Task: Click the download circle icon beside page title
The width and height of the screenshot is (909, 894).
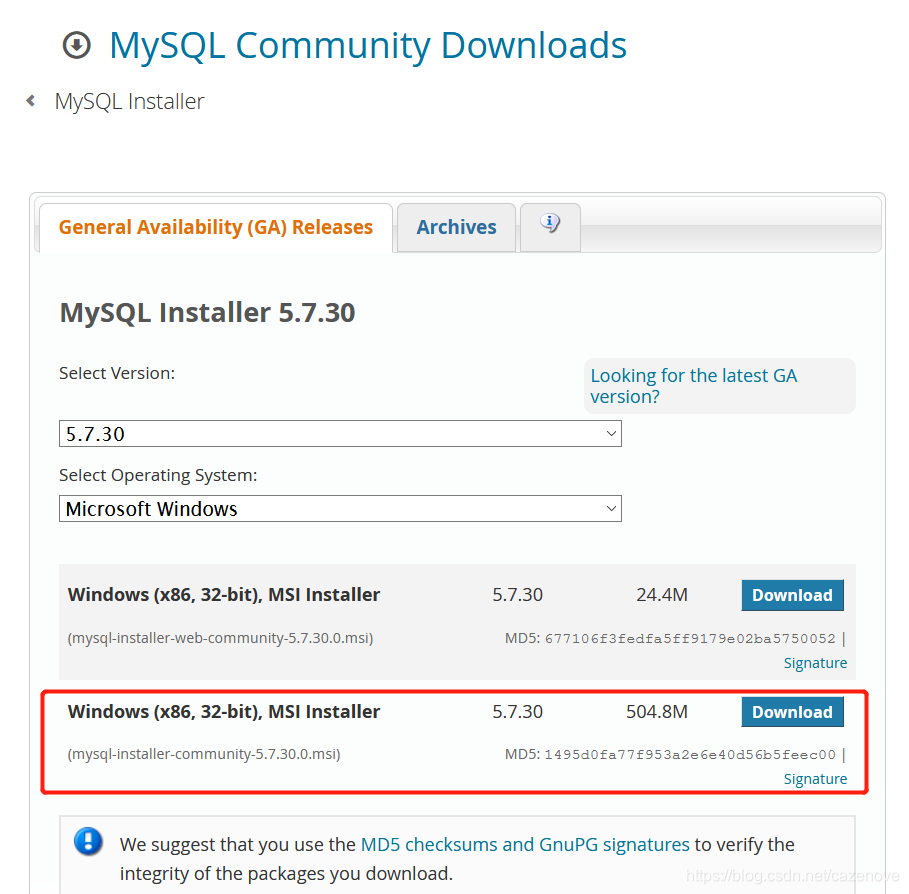Action: tap(77, 45)
